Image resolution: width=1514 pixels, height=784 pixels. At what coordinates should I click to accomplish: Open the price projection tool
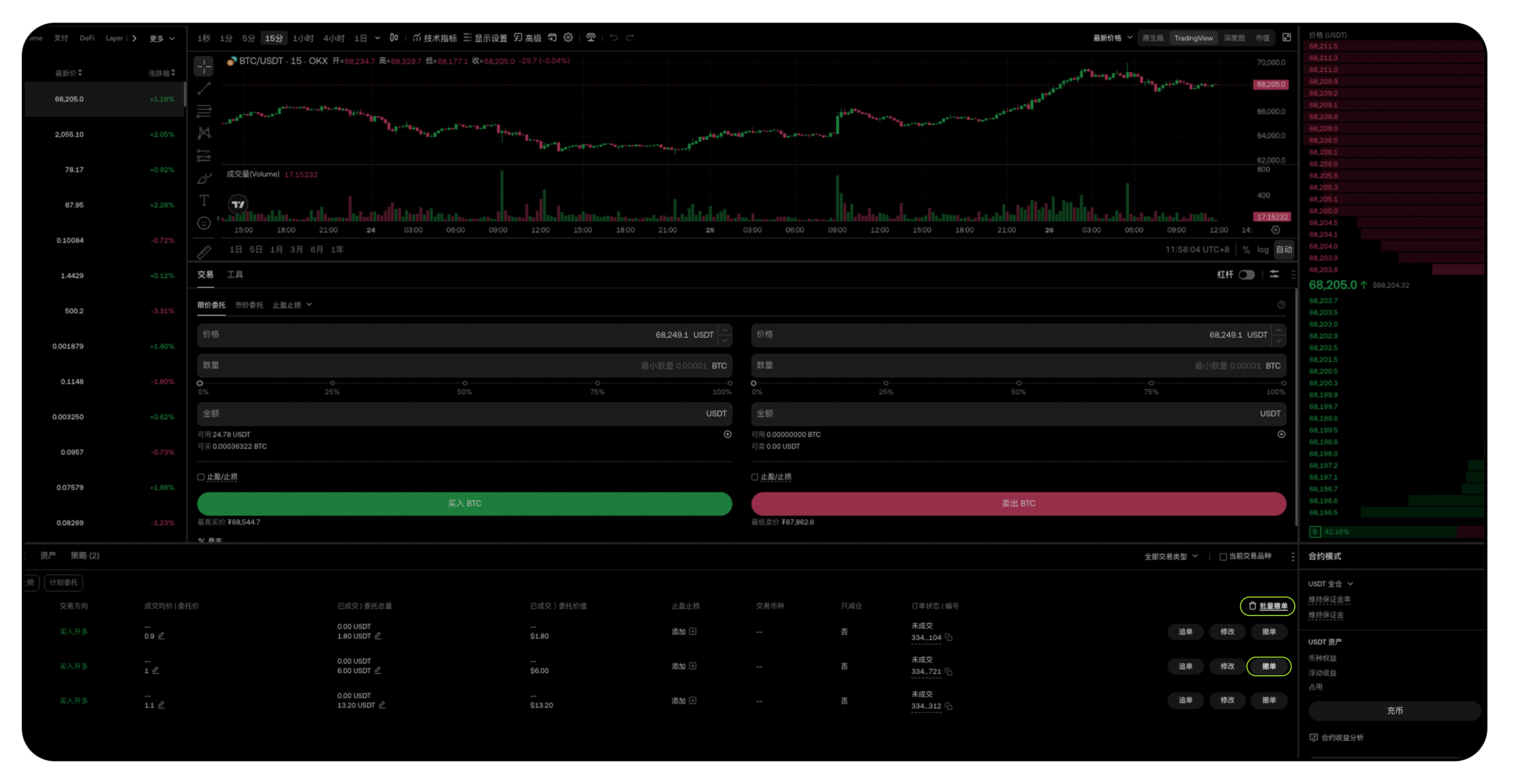click(204, 156)
